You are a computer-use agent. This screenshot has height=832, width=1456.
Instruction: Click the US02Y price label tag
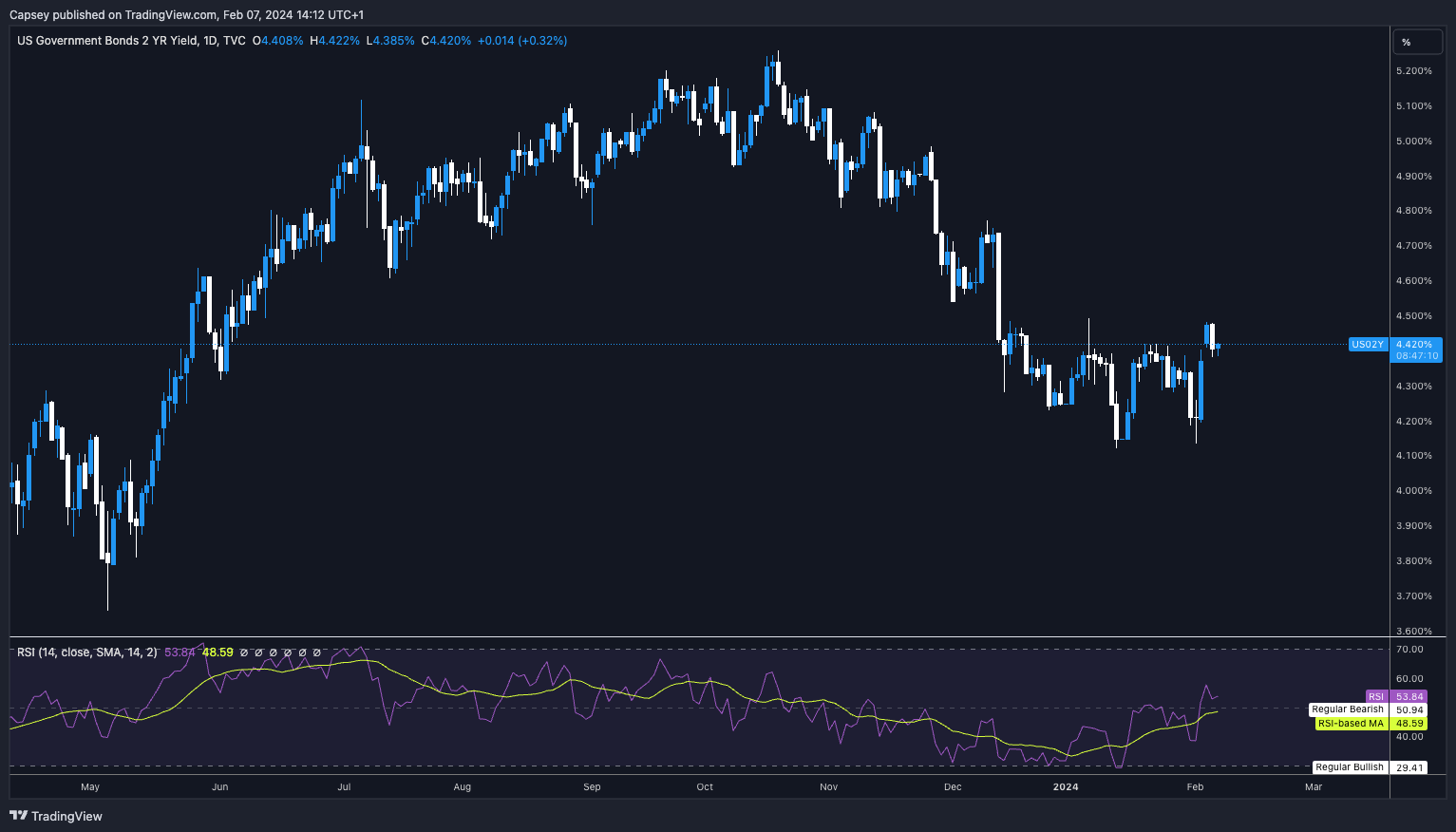1367,344
